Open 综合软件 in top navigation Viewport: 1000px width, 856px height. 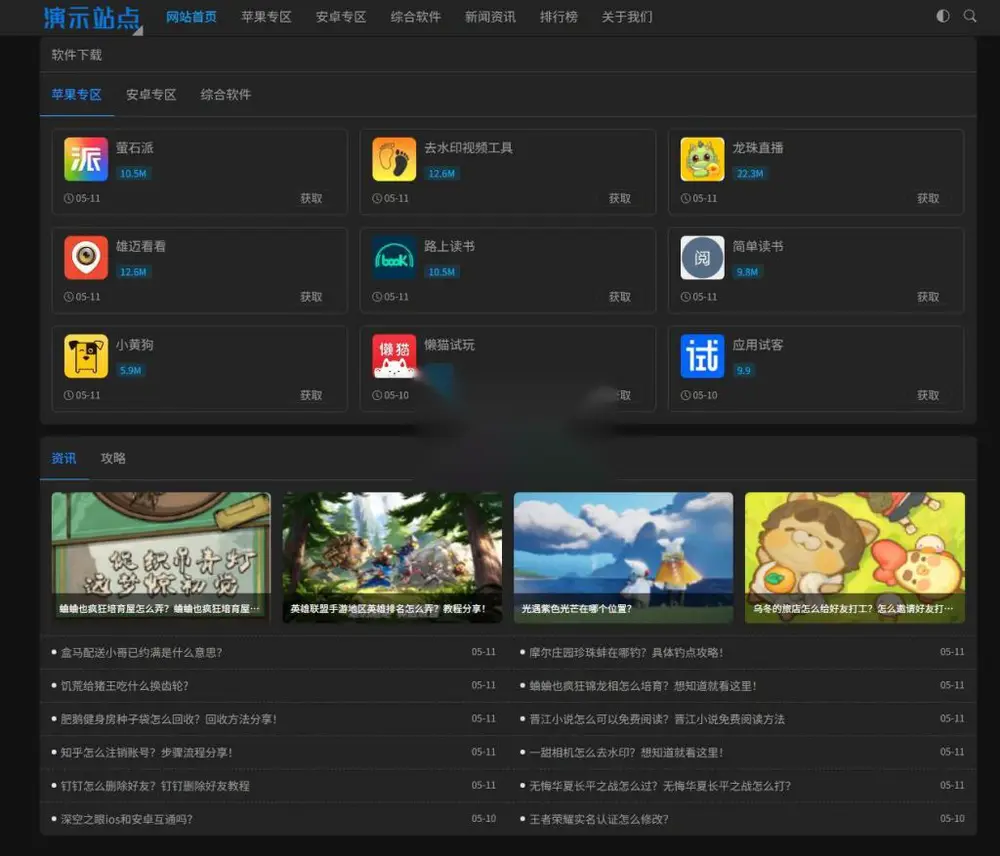(415, 17)
